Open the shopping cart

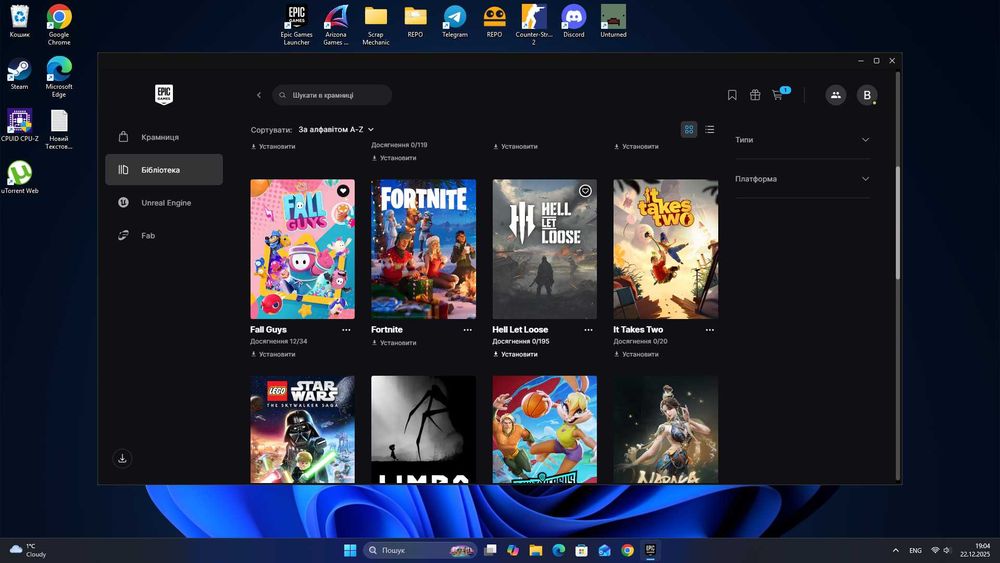[x=778, y=95]
